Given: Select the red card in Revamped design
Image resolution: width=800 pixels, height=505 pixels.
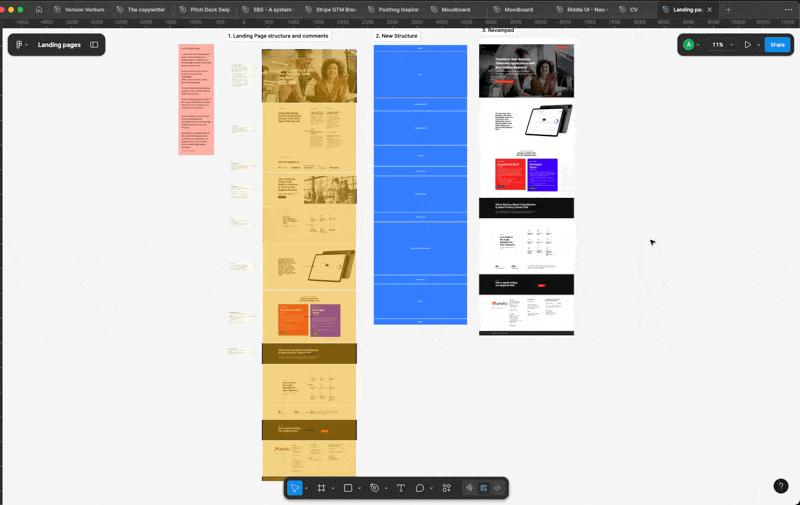Looking at the screenshot, I should point(510,174).
